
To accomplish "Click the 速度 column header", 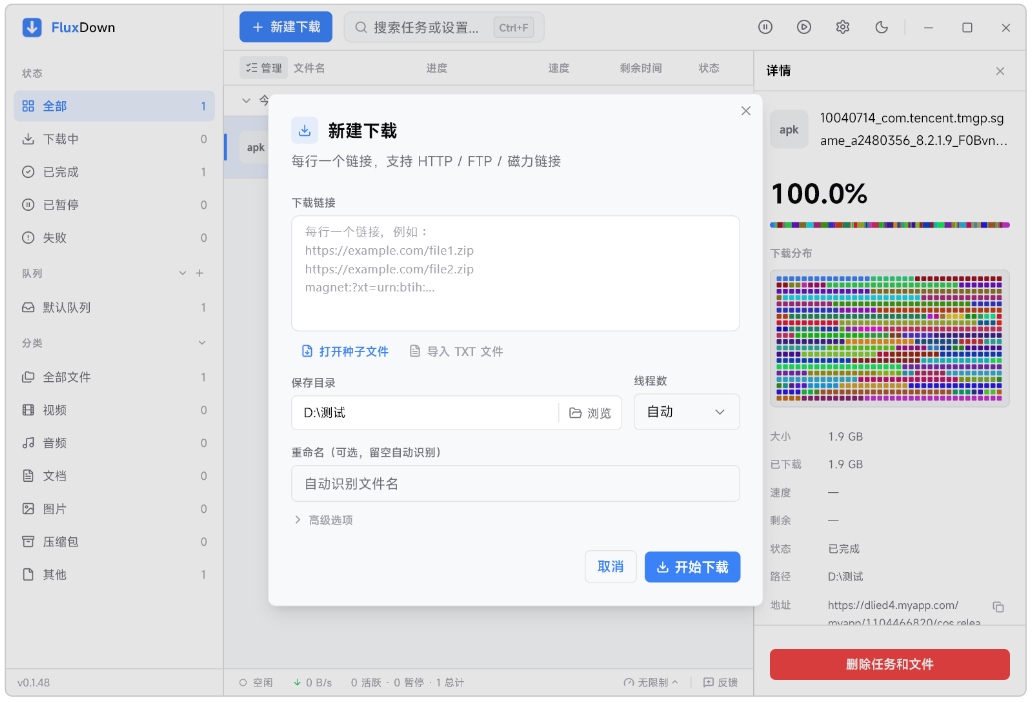I will coord(558,68).
